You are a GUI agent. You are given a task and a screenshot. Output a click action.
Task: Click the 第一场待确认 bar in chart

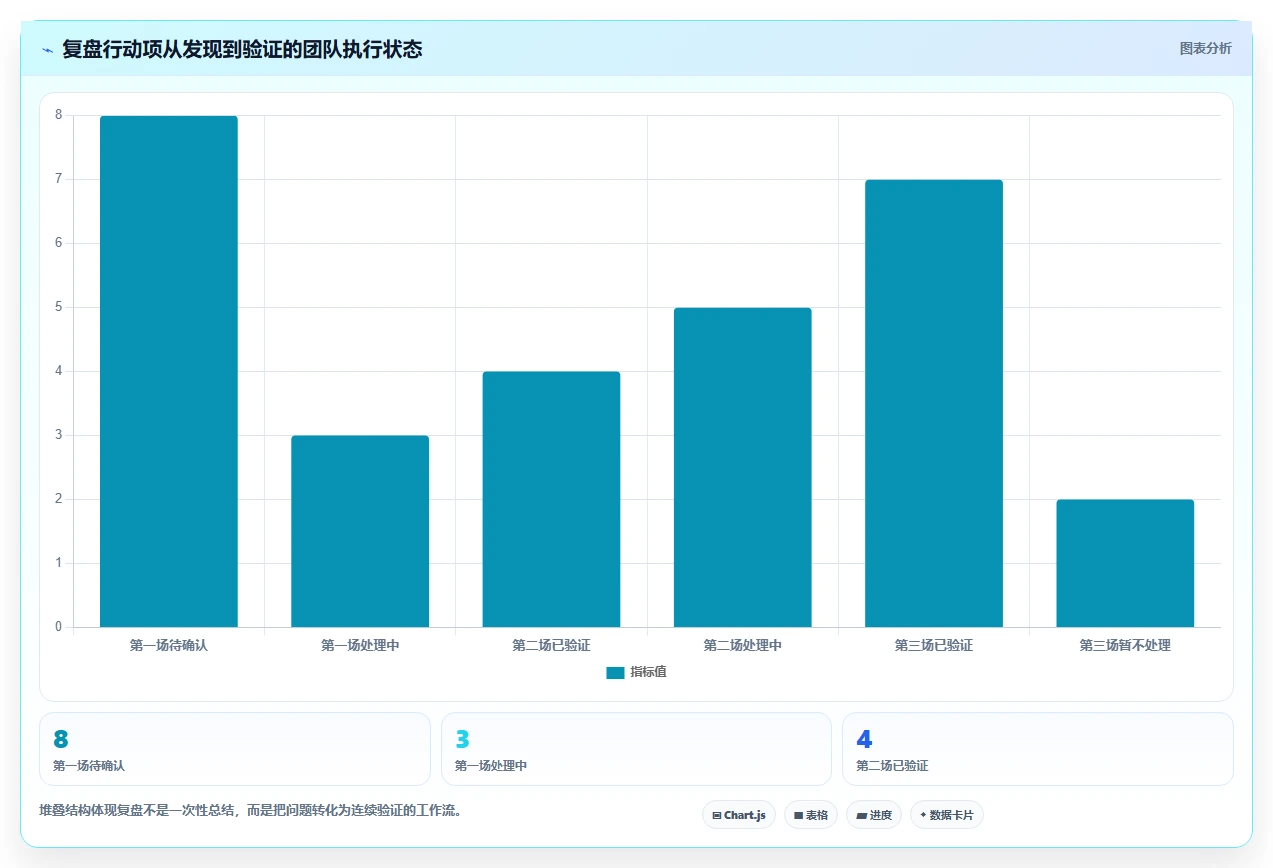[169, 372]
